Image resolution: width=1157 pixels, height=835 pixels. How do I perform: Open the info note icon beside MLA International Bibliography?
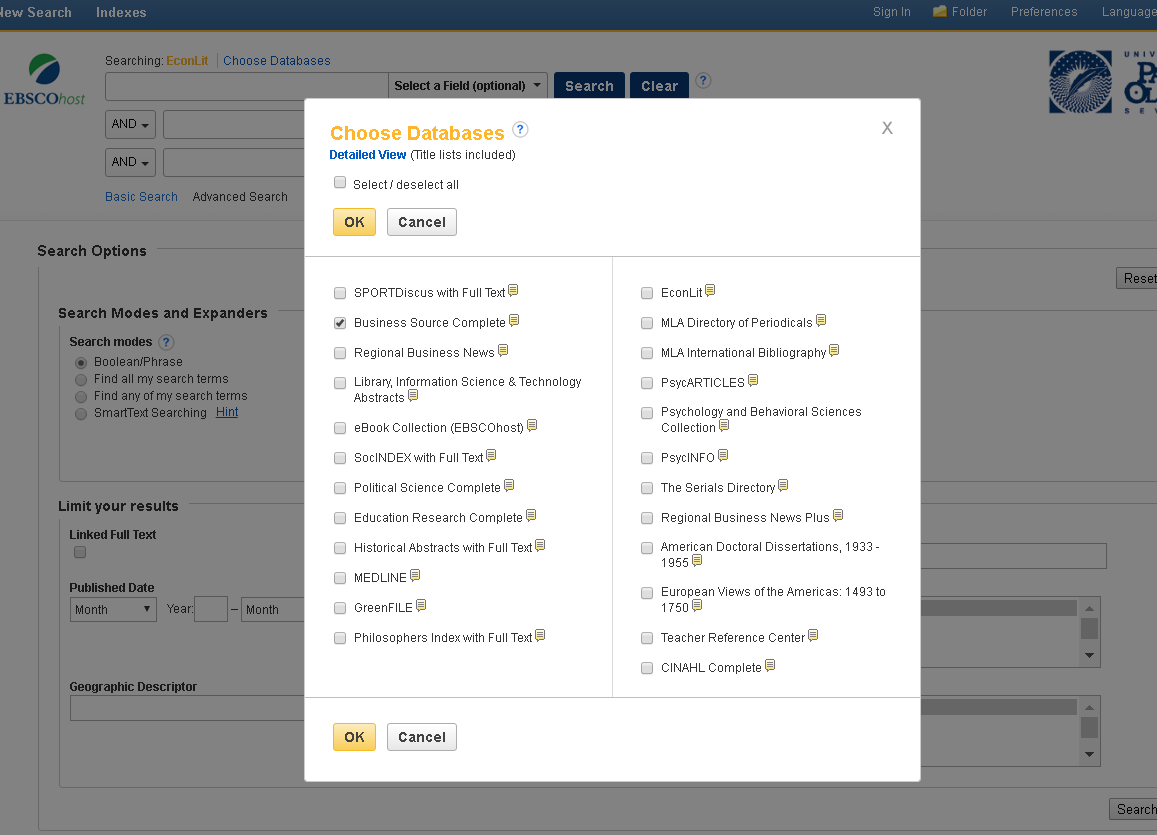[x=834, y=350]
